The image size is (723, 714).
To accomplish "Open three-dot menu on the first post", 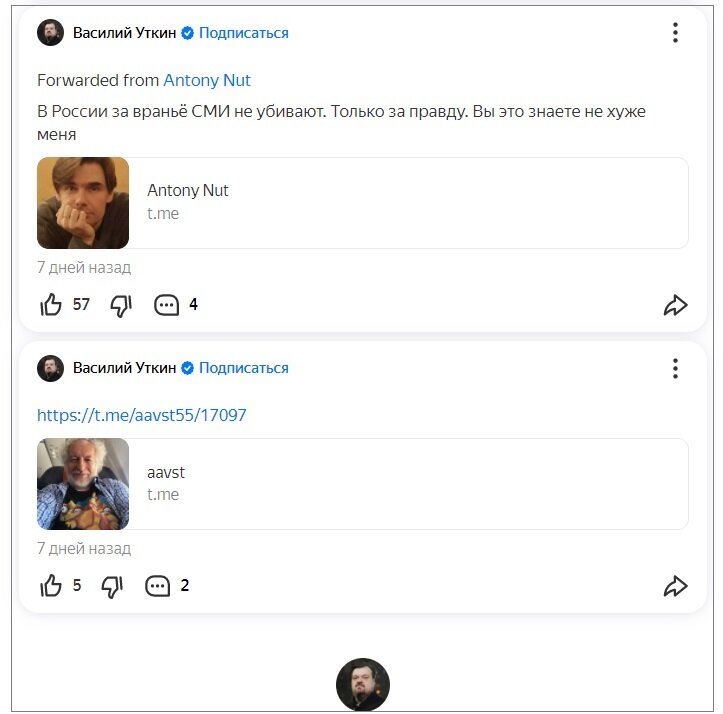I will pos(675,33).
